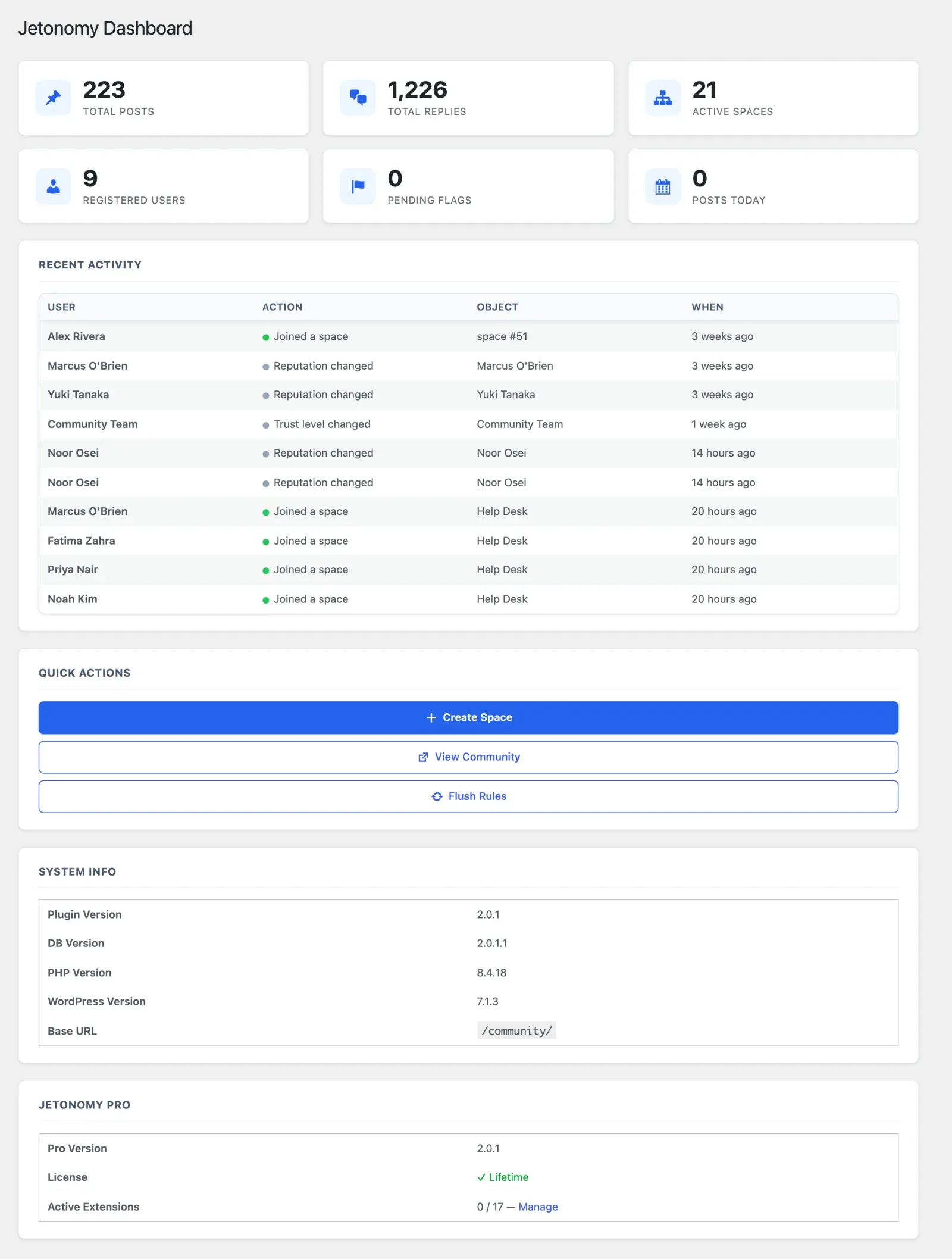
Task: Click the refresh icon beside Flush Rules
Action: coord(437,796)
